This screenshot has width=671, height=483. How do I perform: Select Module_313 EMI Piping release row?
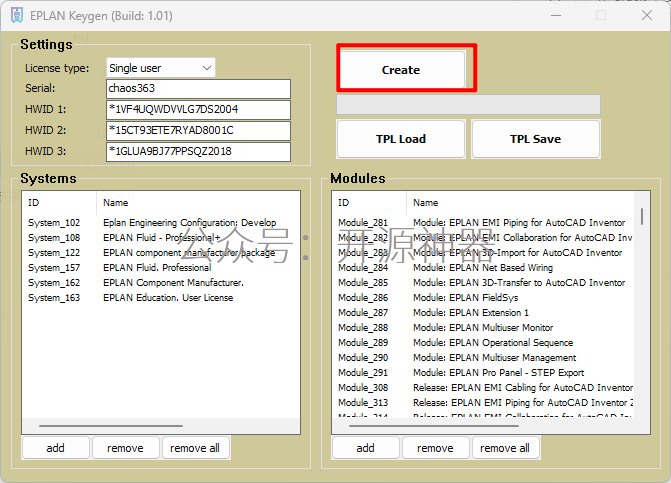click(x=483, y=402)
